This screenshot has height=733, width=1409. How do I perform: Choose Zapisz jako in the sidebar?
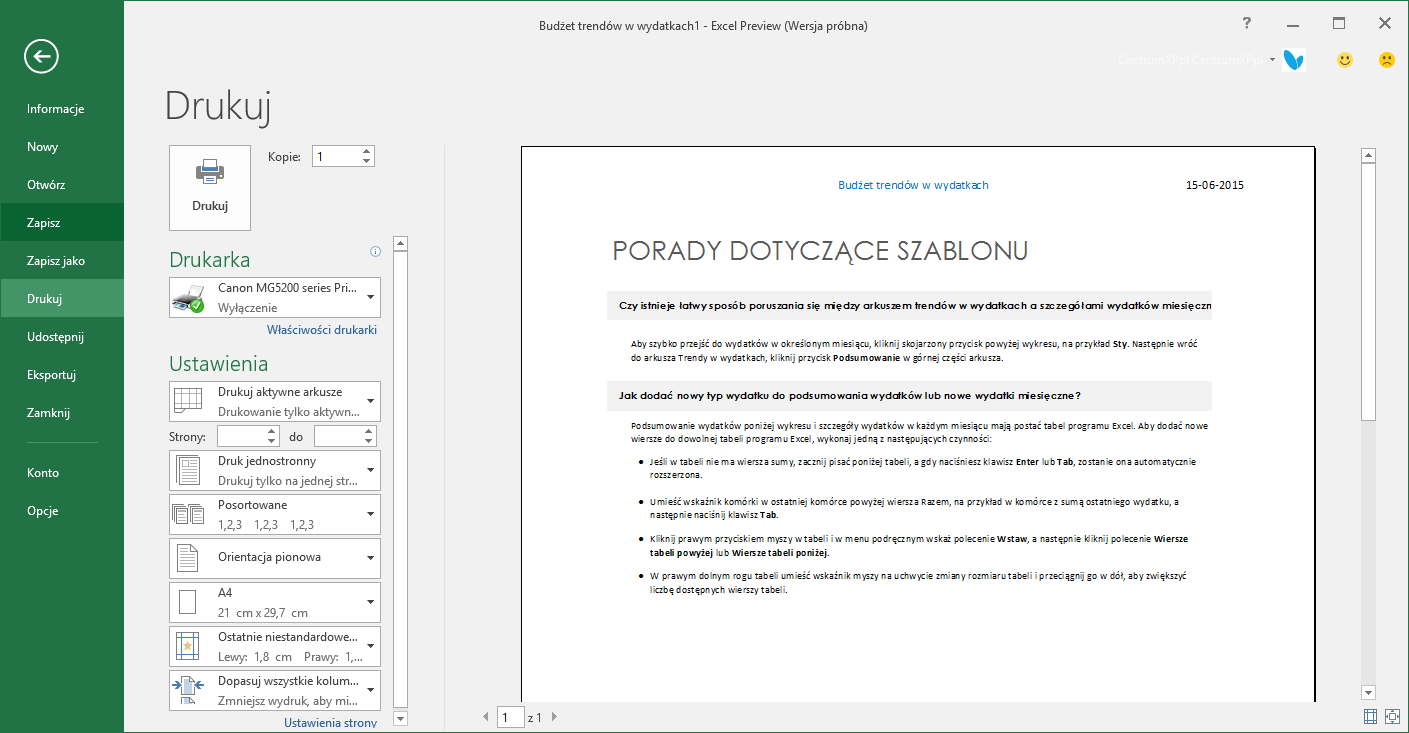click(62, 261)
